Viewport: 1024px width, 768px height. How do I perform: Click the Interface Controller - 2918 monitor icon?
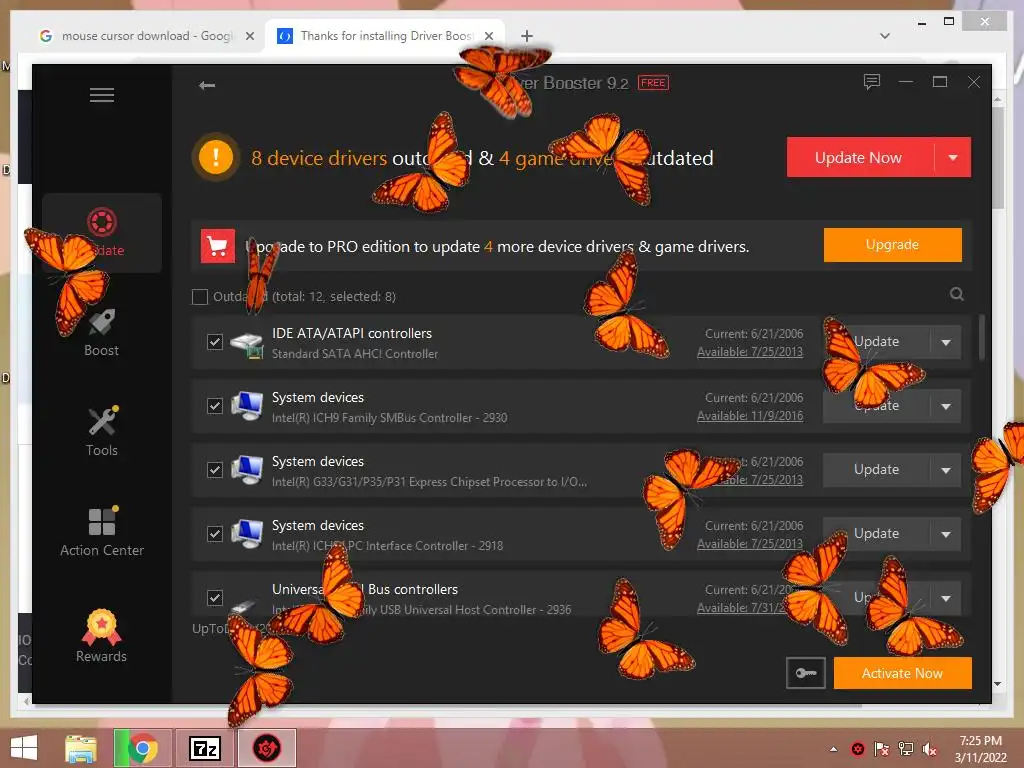point(247,534)
